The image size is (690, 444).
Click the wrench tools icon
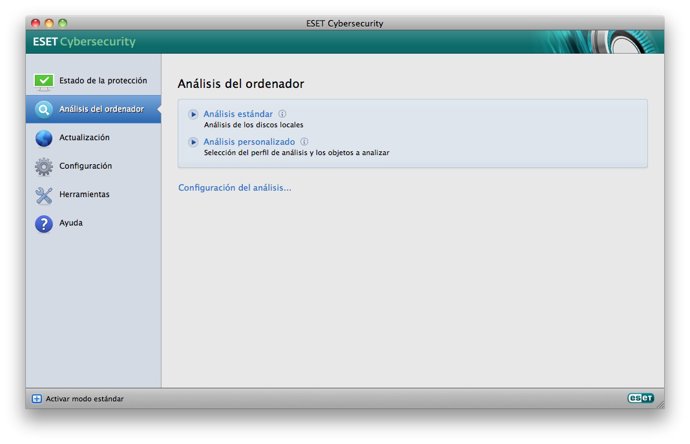point(44,195)
